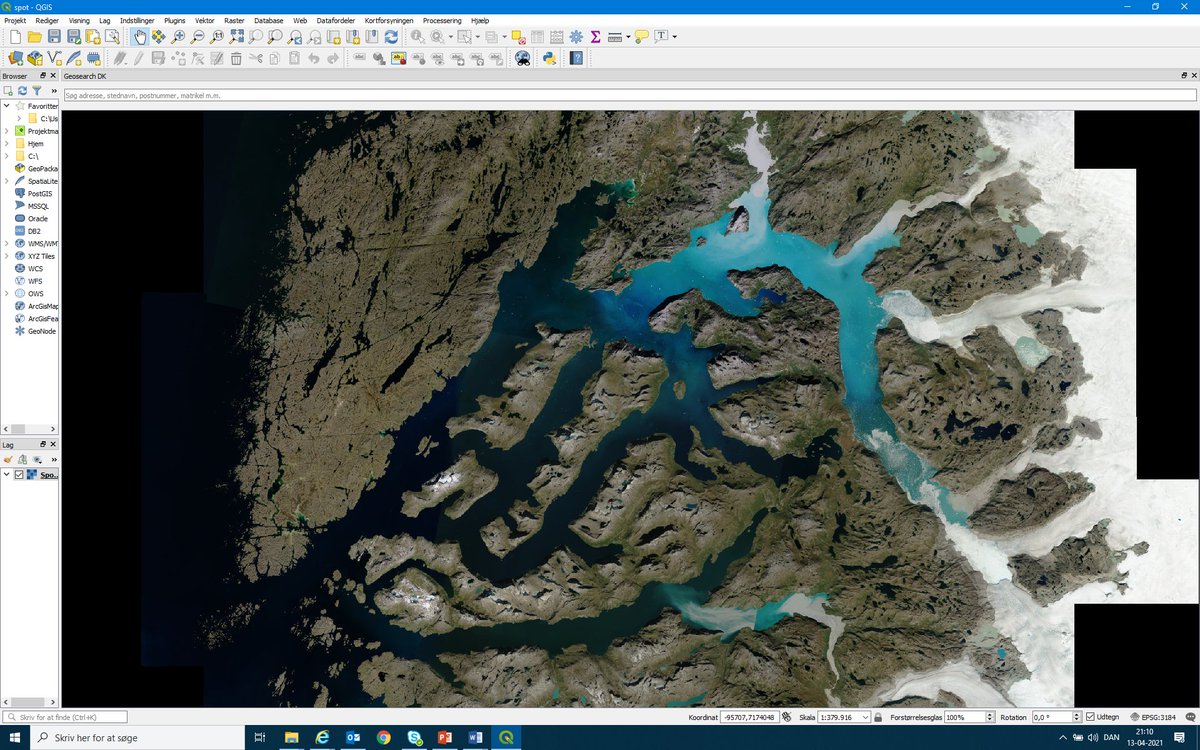Image resolution: width=1200 pixels, height=750 pixels.
Task: Open an existing project from the toolbar
Action: (x=34, y=36)
